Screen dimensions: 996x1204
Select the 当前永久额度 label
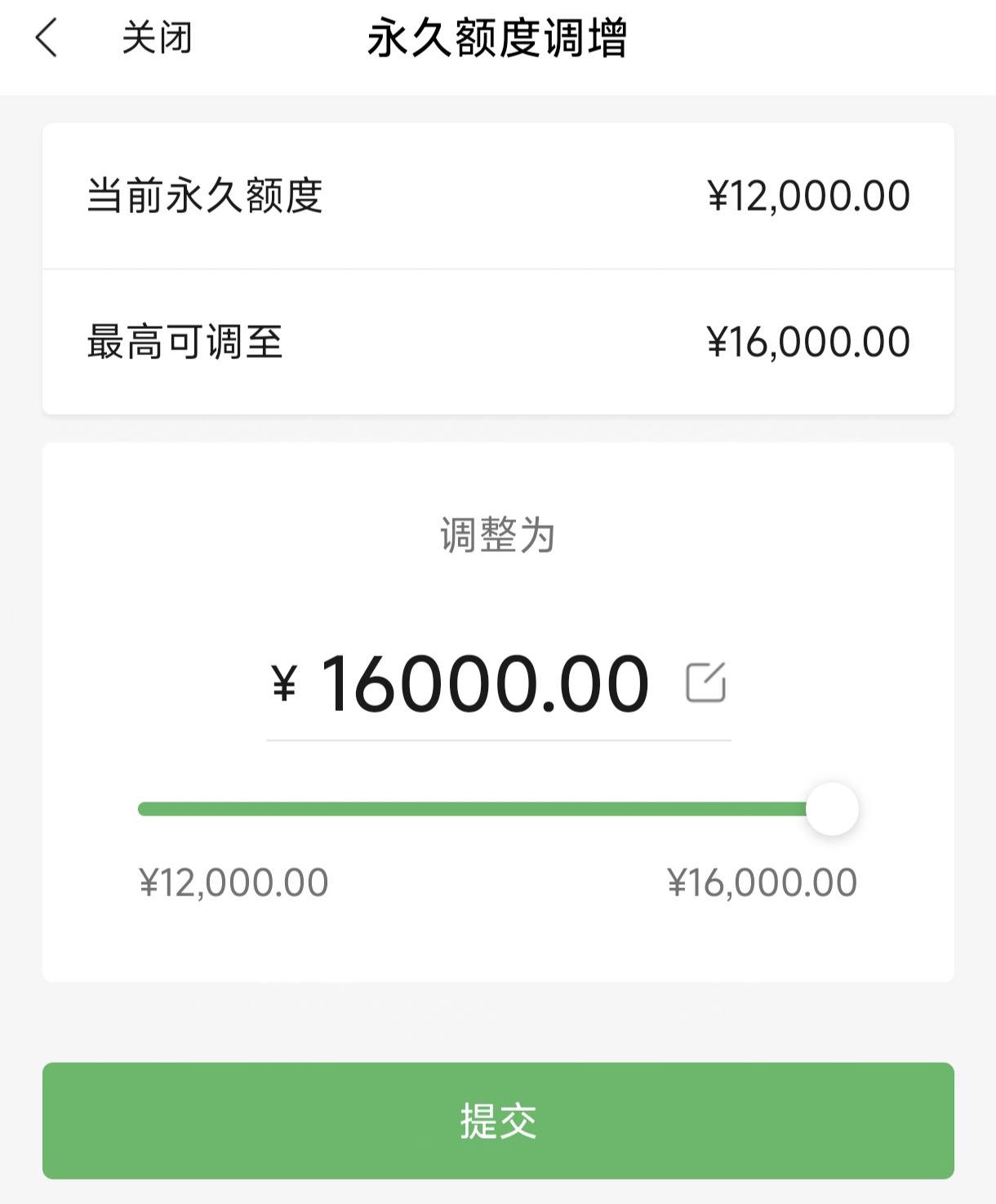click(x=205, y=196)
